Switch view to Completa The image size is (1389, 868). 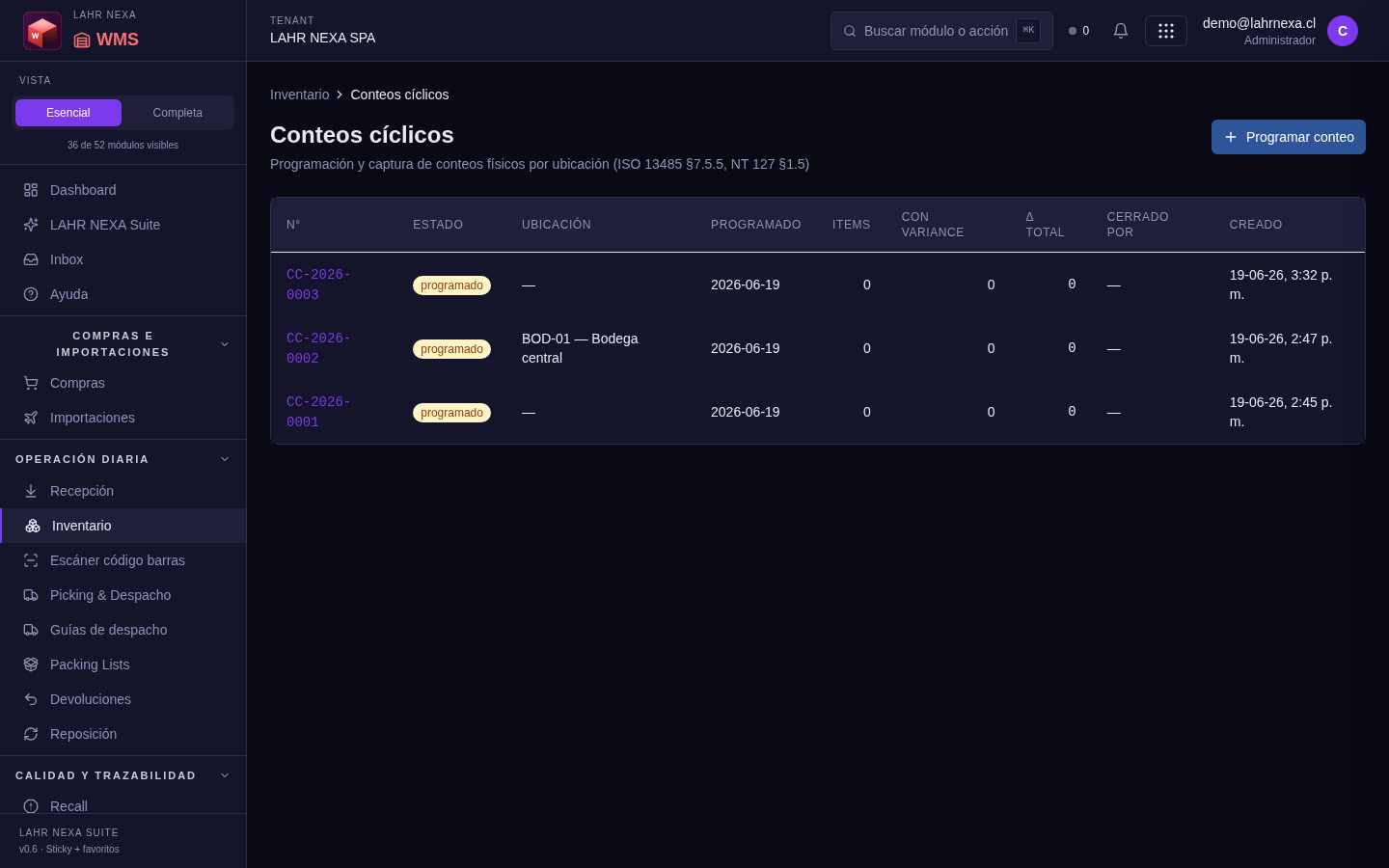[177, 113]
